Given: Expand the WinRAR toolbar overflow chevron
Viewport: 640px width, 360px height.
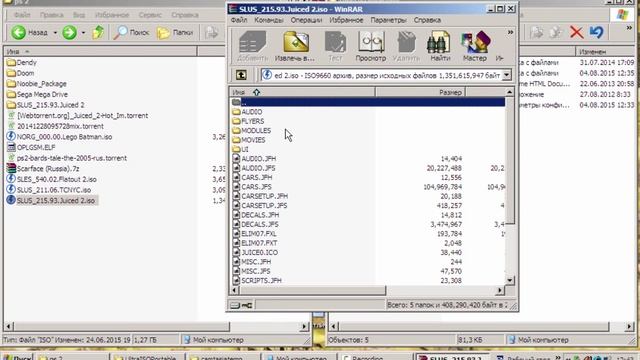Looking at the screenshot, I should click(510, 32).
